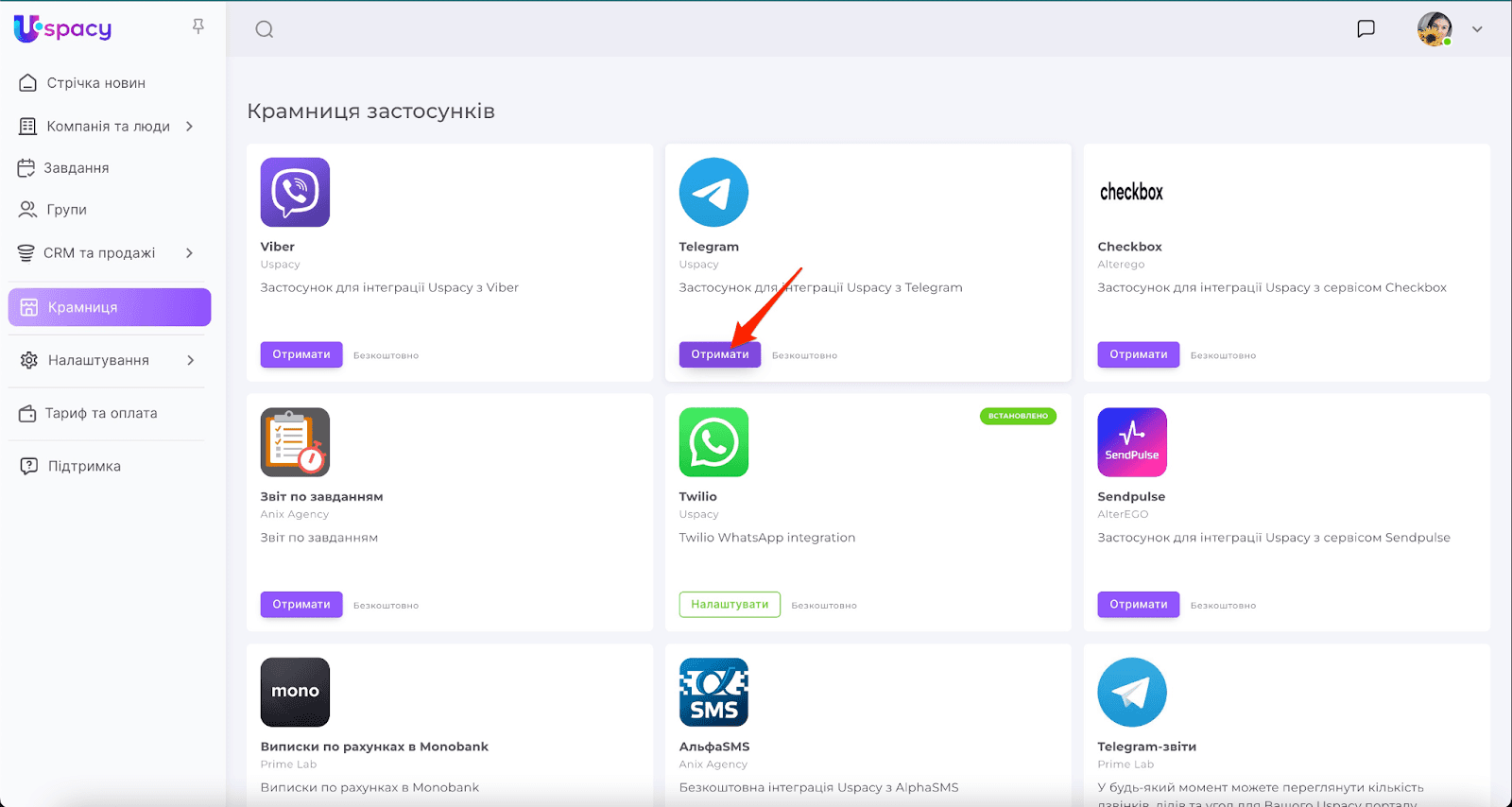
Task: Click the user profile avatar
Action: coord(1435,29)
